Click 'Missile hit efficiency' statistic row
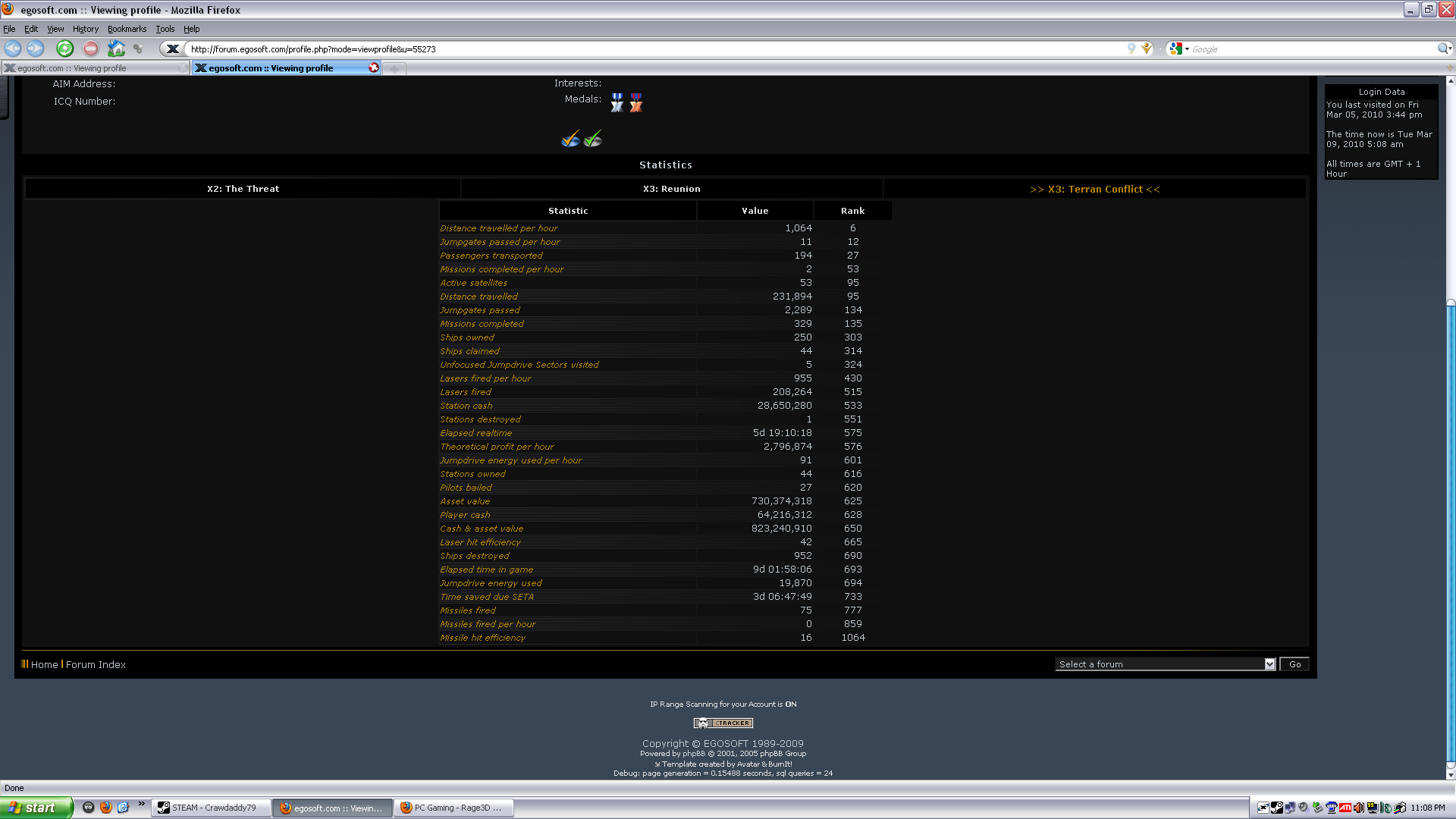Viewport: 1456px width, 819px height. tap(665, 638)
